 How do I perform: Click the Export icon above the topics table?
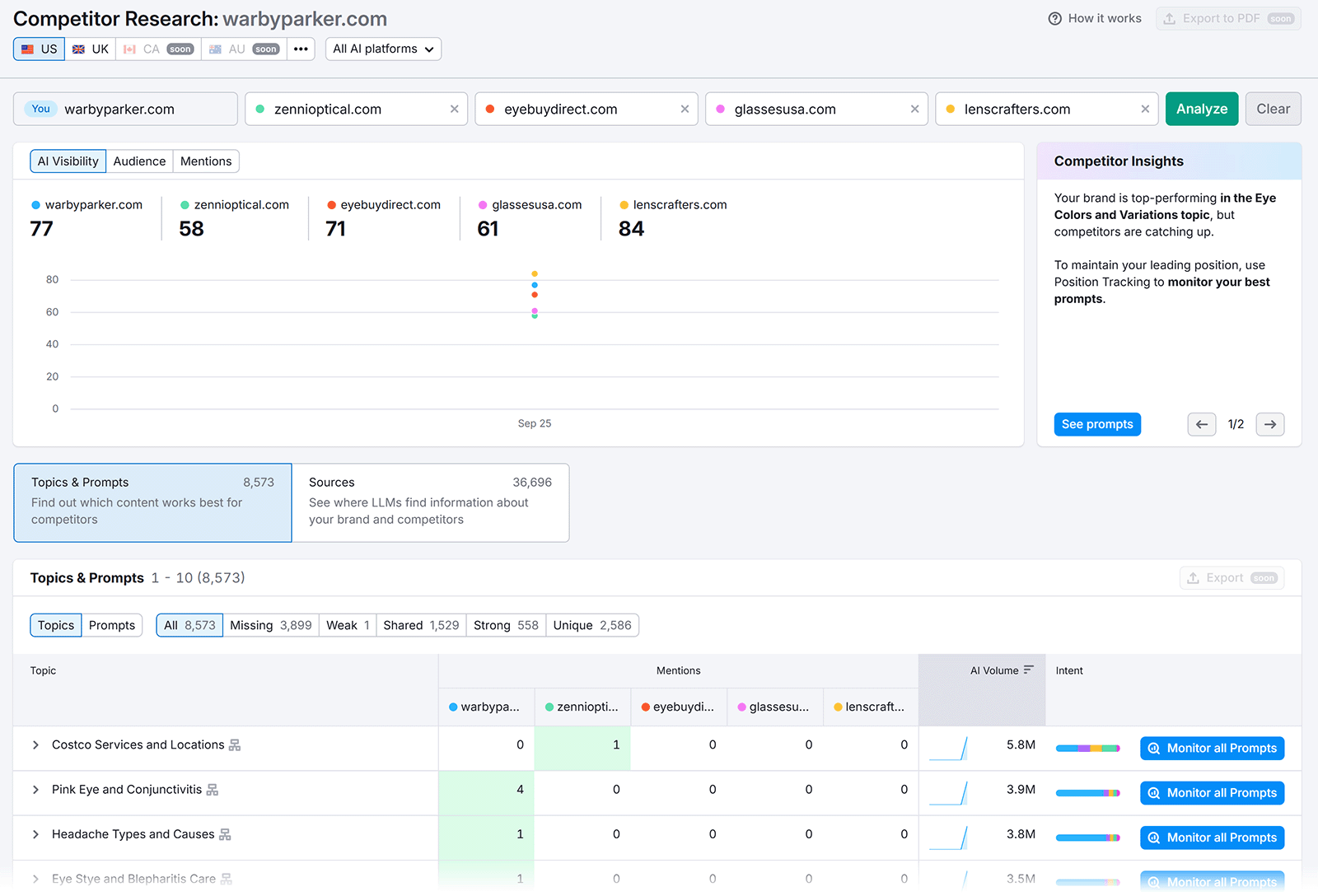tap(1194, 577)
